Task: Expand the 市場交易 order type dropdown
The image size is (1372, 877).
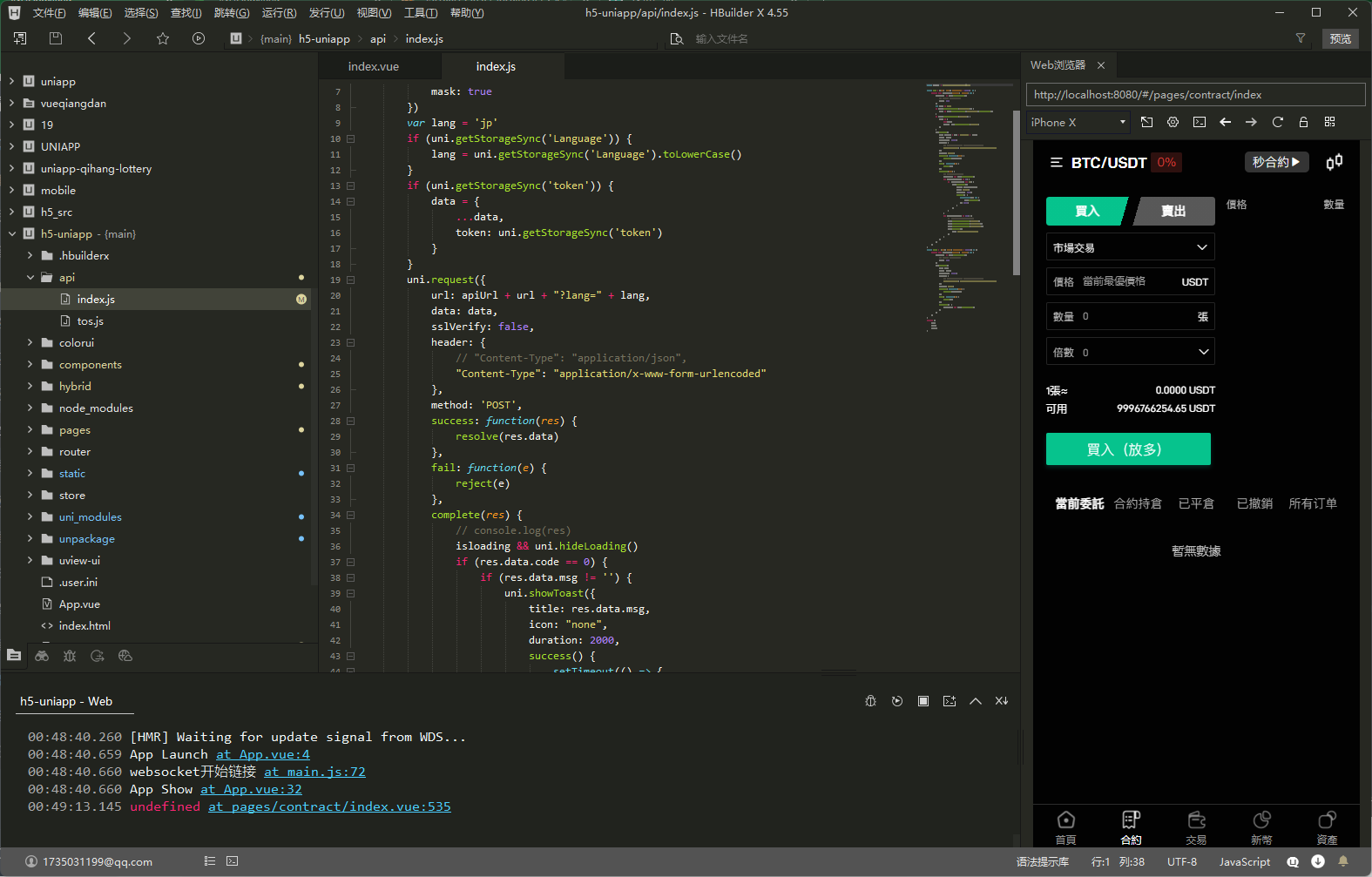Action: coord(1130,247)
